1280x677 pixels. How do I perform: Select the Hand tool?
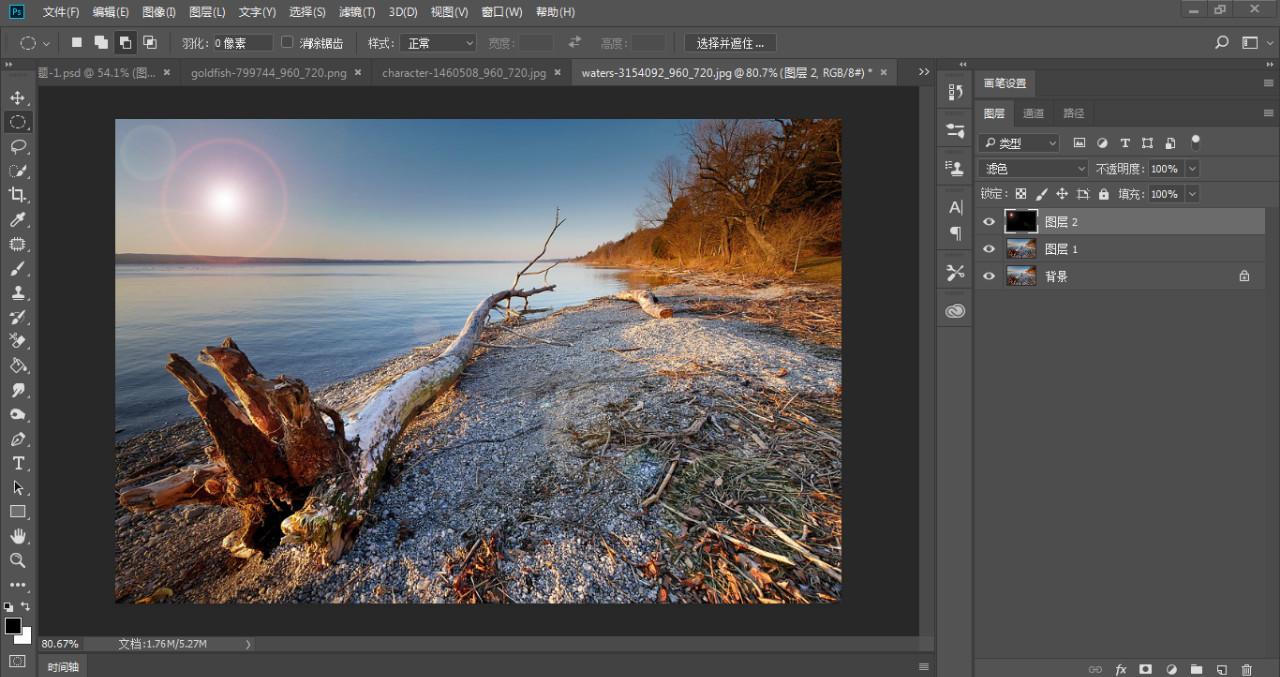click(x=18, y=537)
